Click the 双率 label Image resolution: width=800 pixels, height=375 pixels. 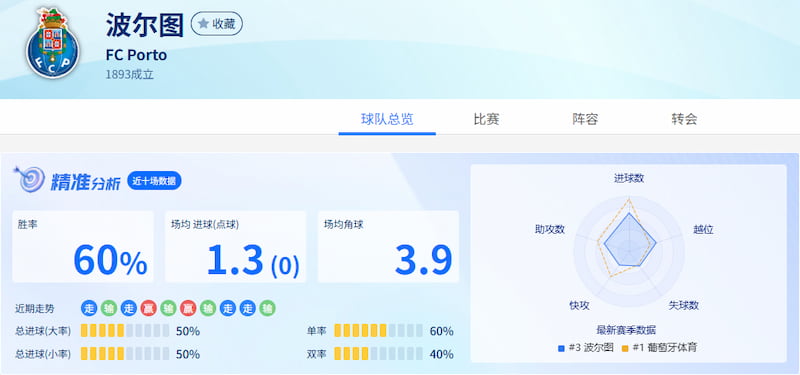[316, 354]
